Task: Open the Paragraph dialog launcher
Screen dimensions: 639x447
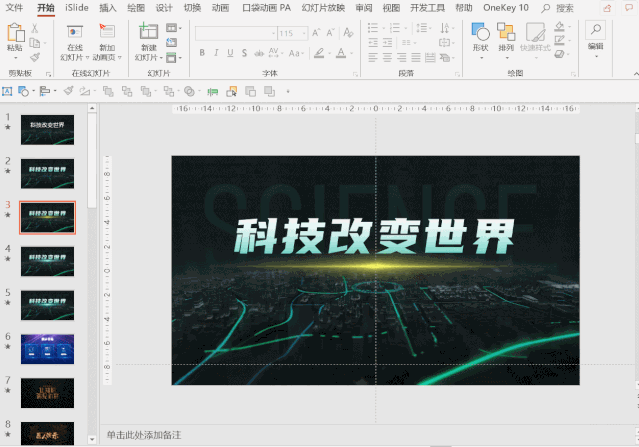Action: coord(457,74)
